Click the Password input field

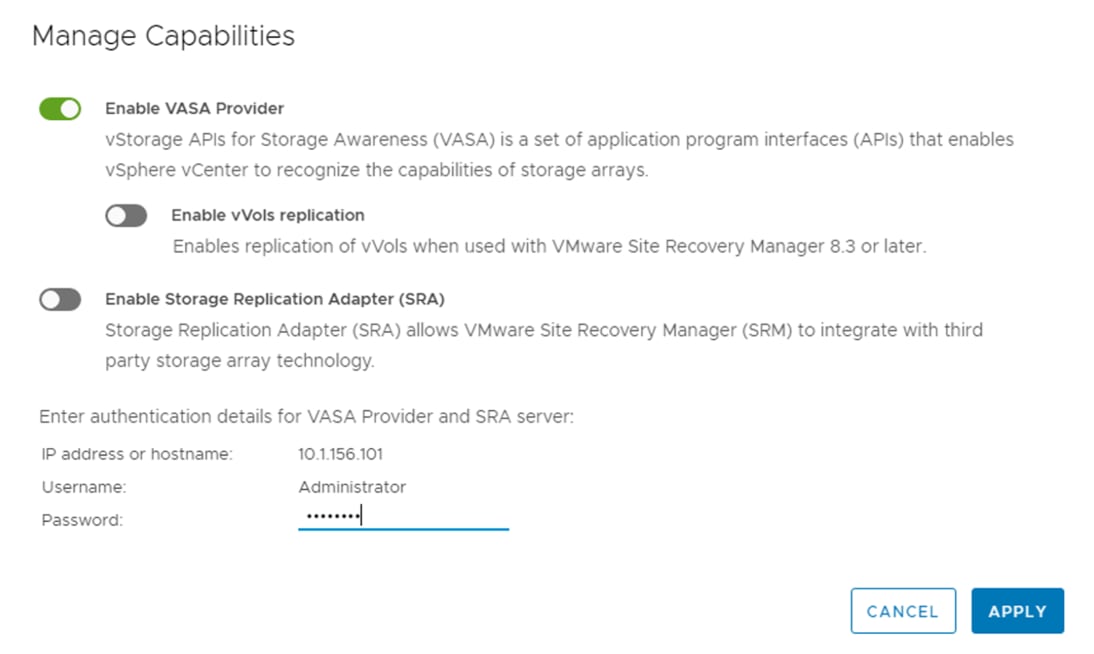click(x=403, y=516)
